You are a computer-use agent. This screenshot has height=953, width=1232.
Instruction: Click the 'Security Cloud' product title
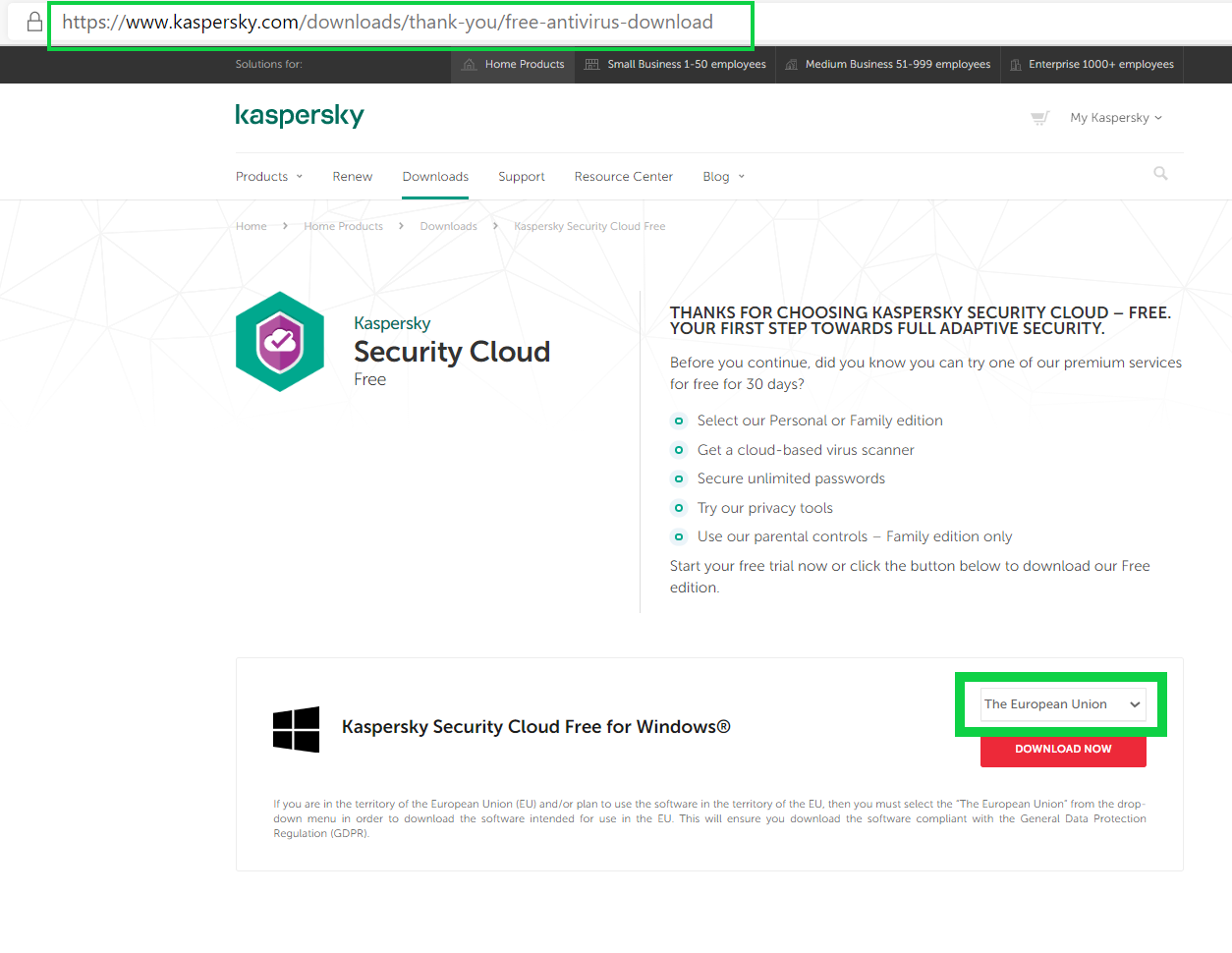click(x=452, y=352)
